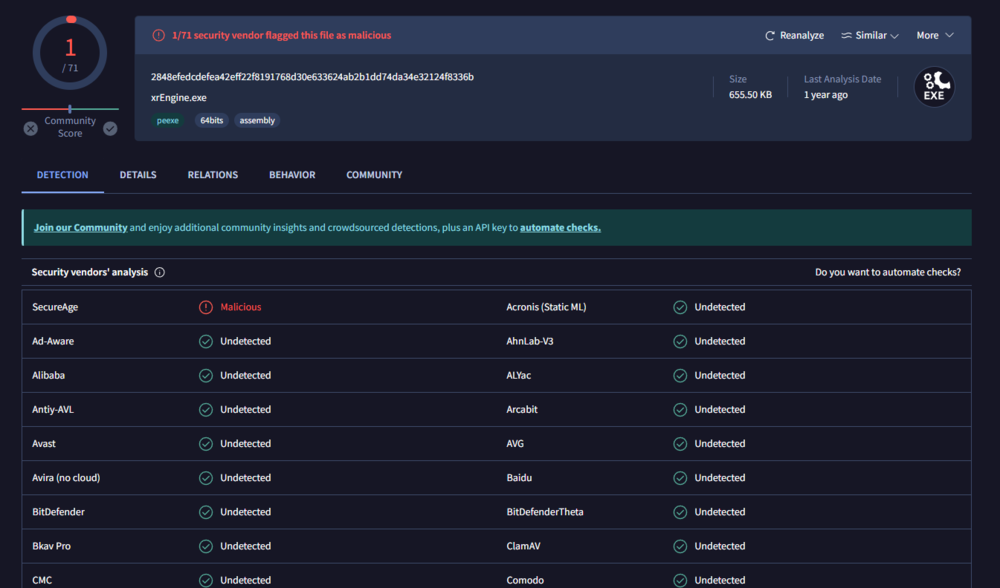This screenshot has height=588, width=1000.
Task: Expand the More options dropdown
Action: 935,35
